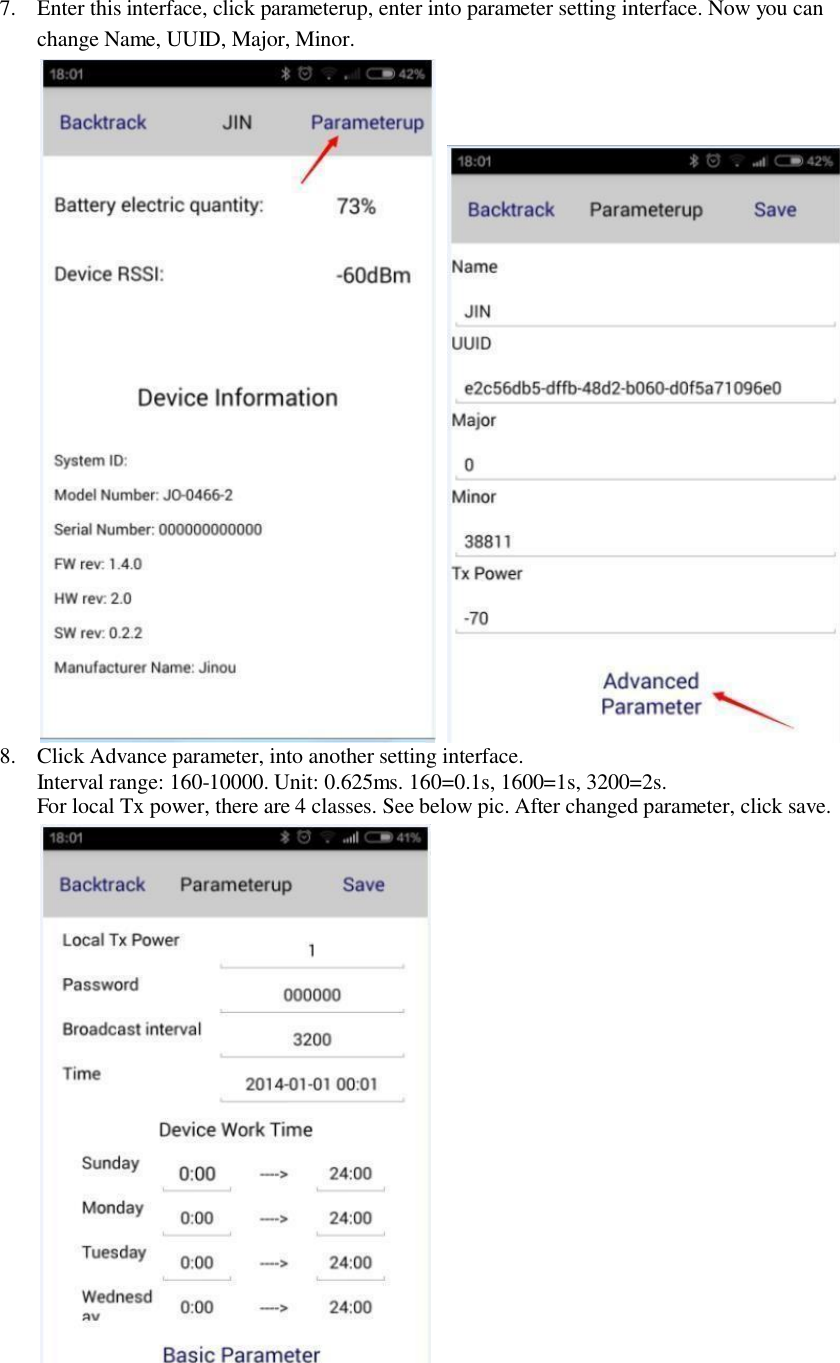Screen dimensions: 840x1363
Task: Click Parameterup title on Local Tx Power screen
Action: (236, 885)
